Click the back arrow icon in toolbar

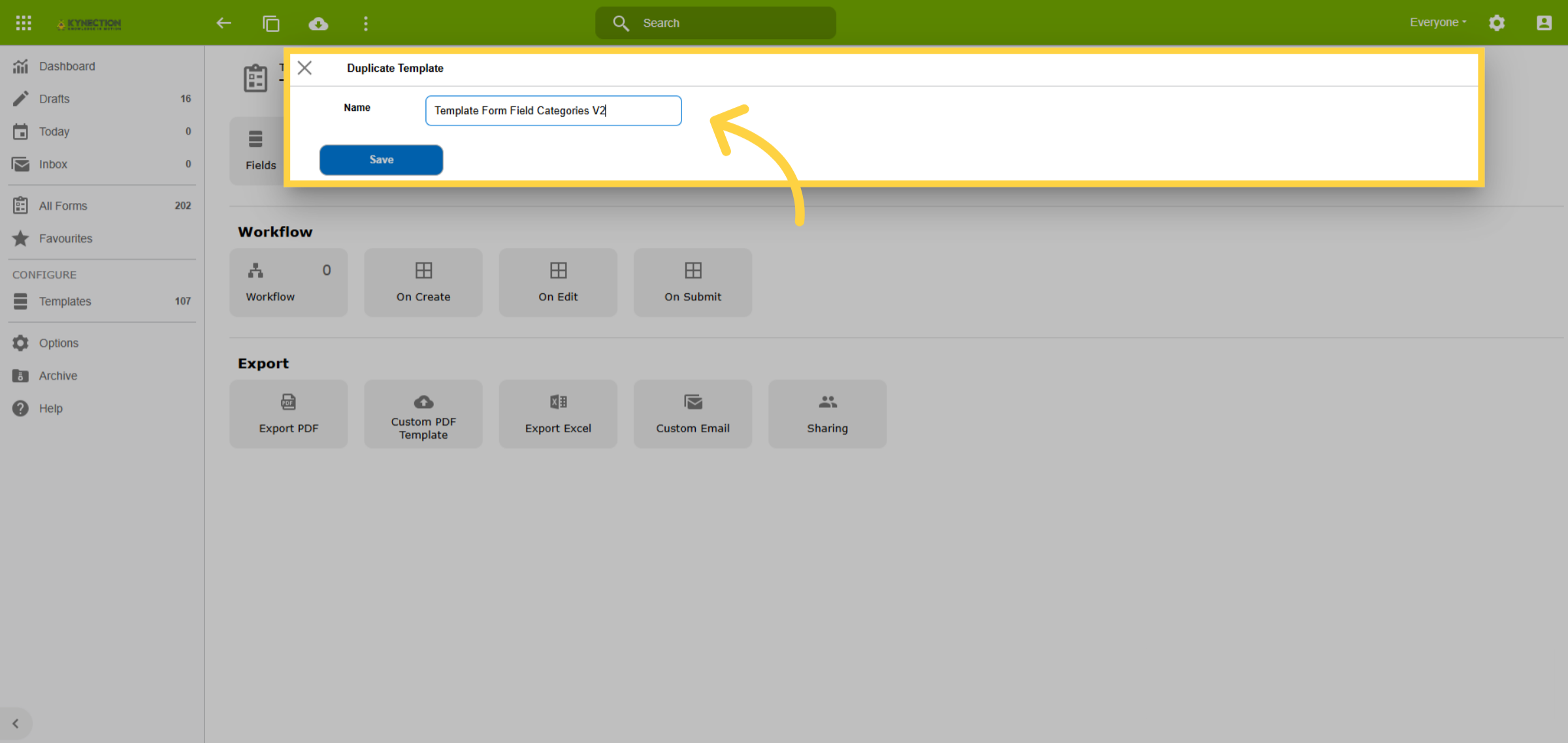(x=223, y=24)
